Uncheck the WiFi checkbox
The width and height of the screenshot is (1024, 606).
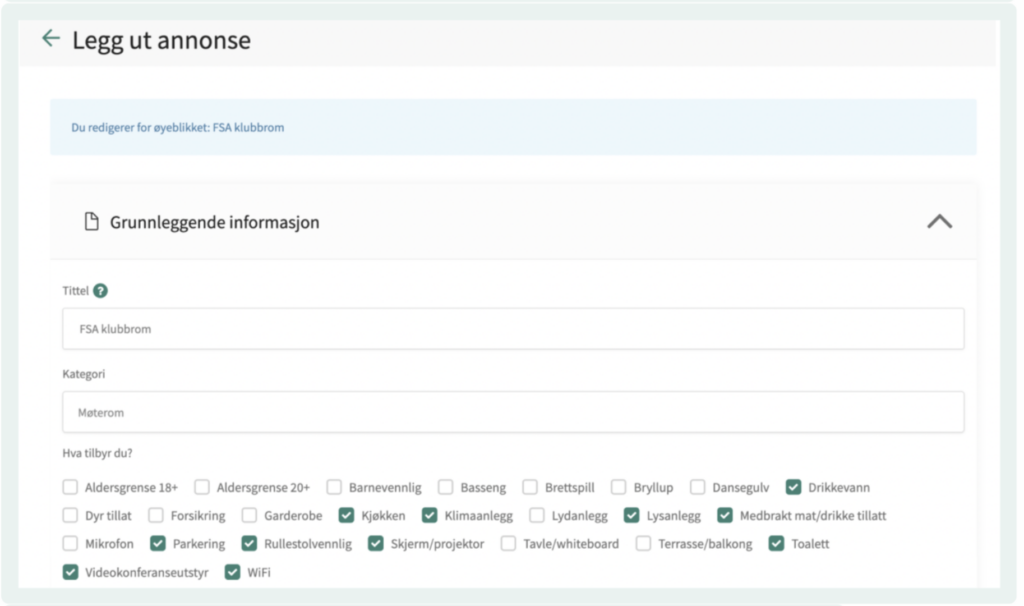point(232,573)
